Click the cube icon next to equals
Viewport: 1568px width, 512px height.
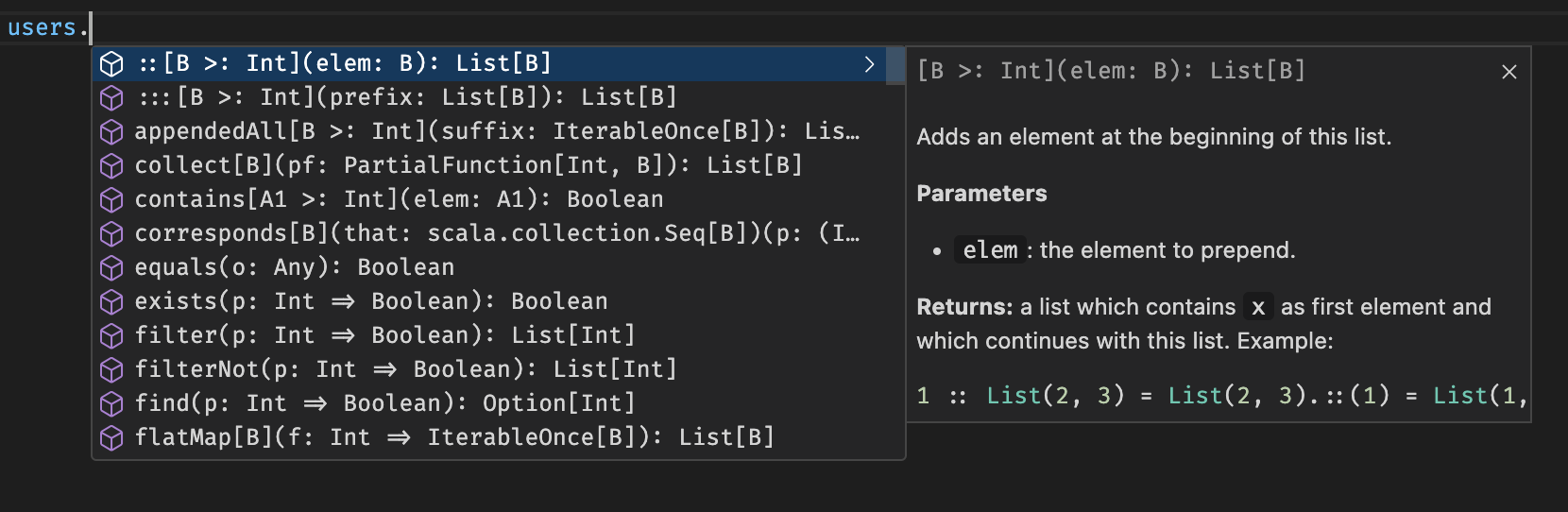coord(111,268)
